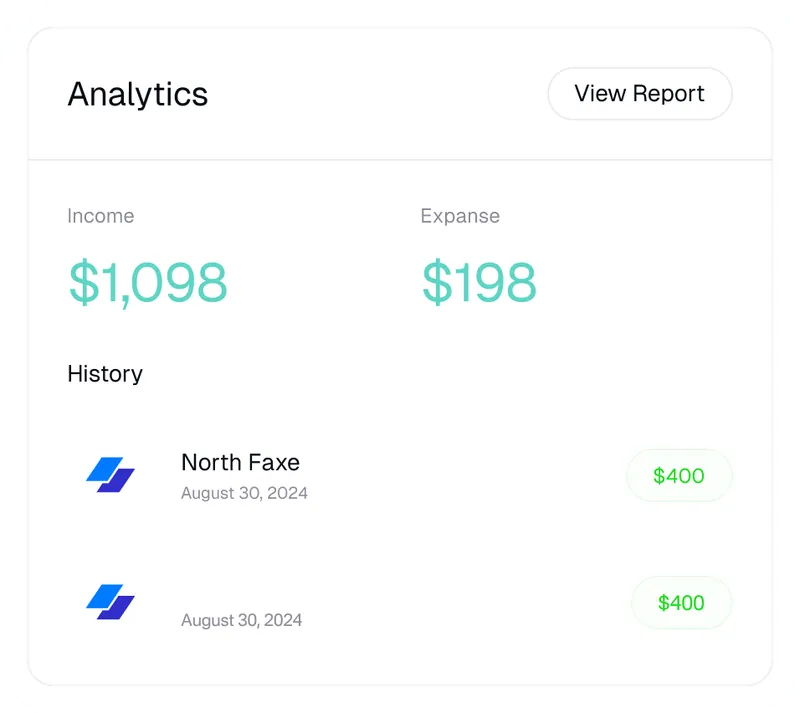Viewport: 800px width, 713px height.
Task: Click the Analytics card title
Action: click(x=138, y=95)
